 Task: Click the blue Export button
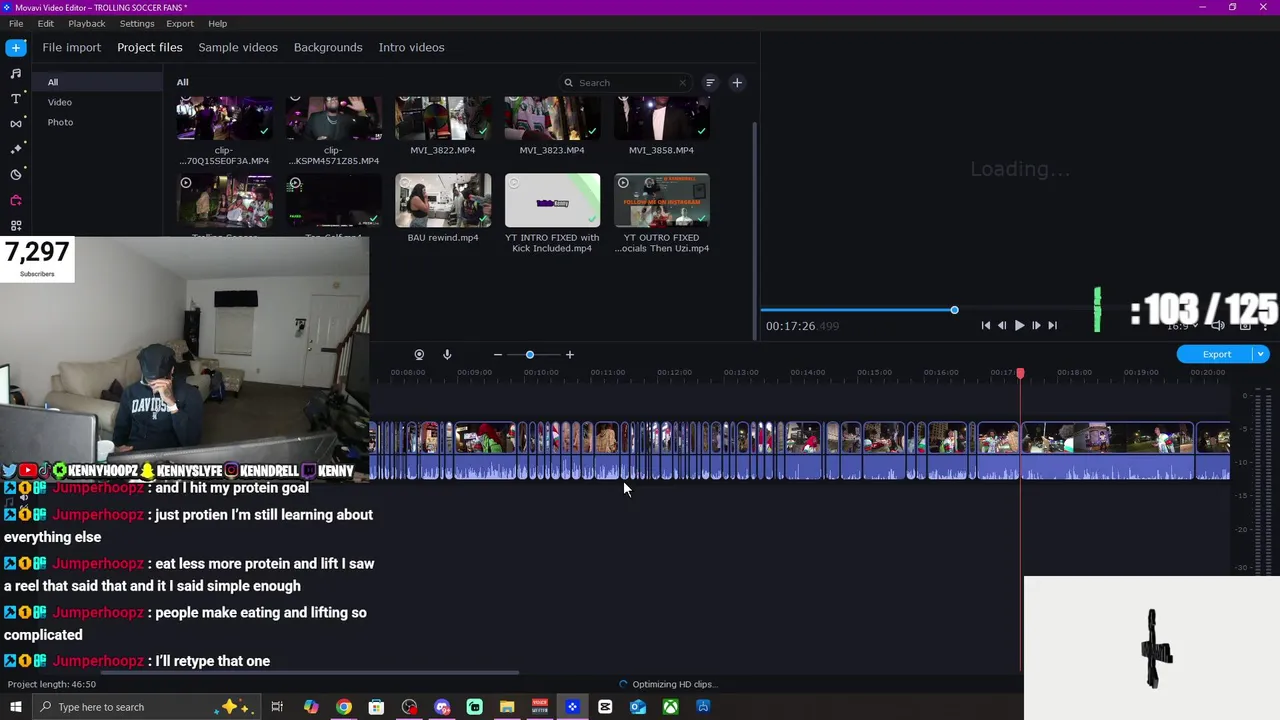(1216, 354)
